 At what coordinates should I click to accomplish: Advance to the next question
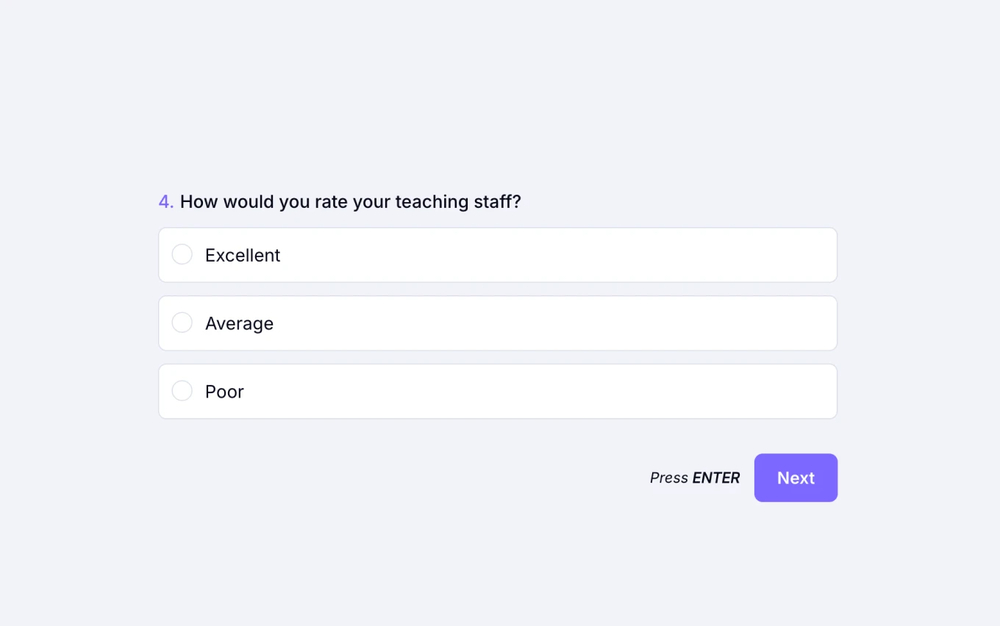[795, 477]
